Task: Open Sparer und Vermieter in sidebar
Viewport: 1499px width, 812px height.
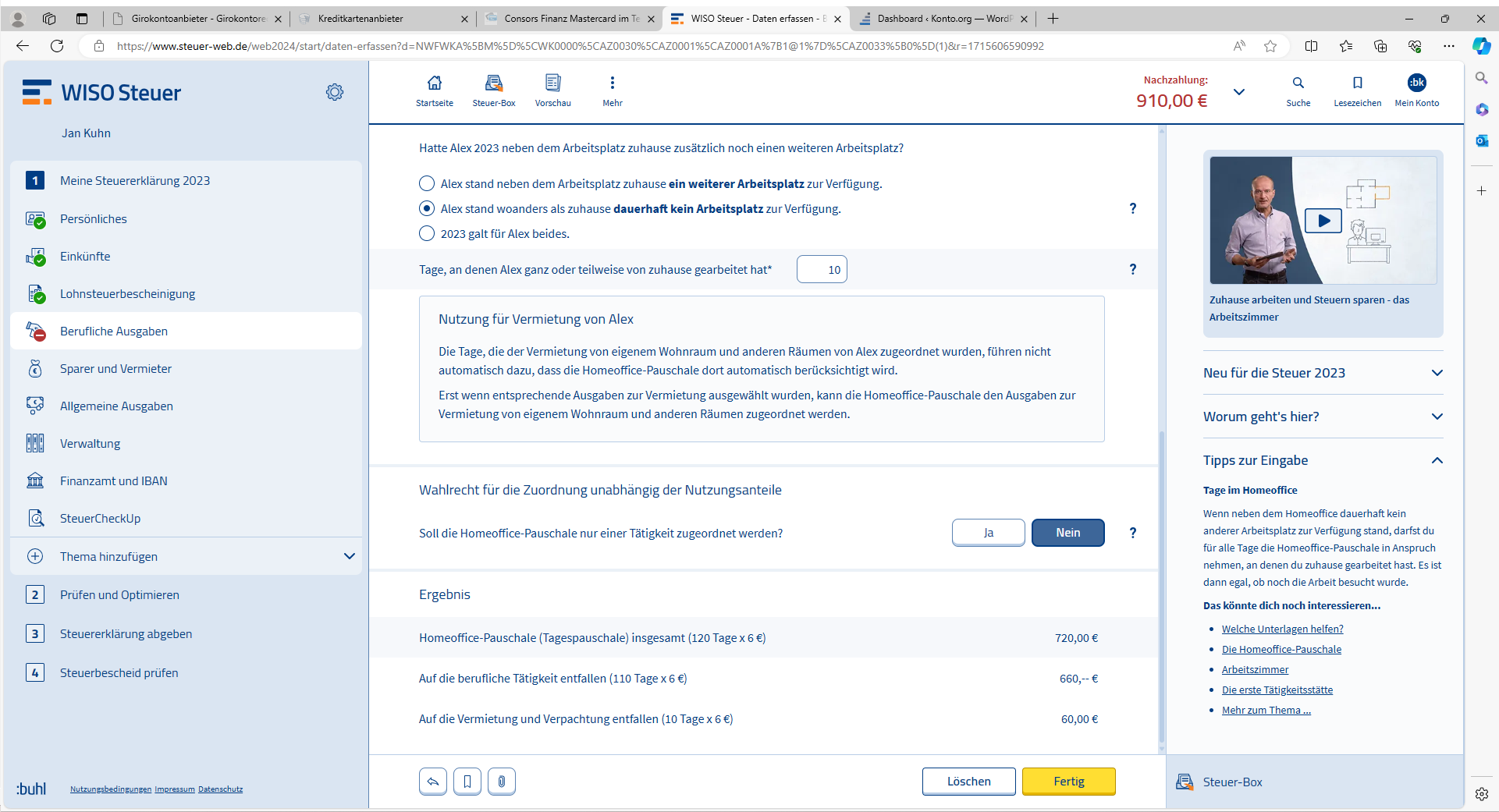Action: (186, 369)
